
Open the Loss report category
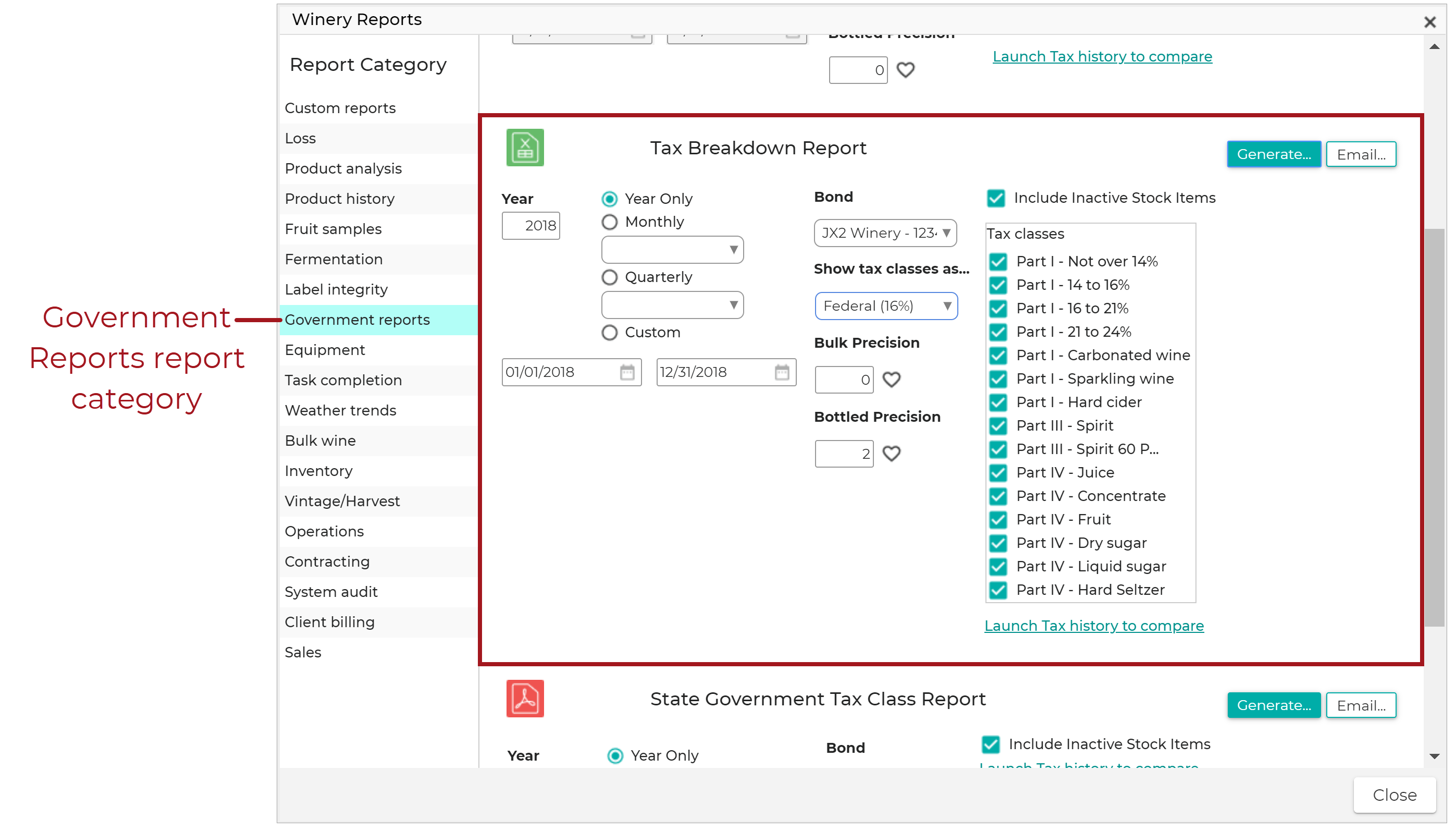coord(378,139)
